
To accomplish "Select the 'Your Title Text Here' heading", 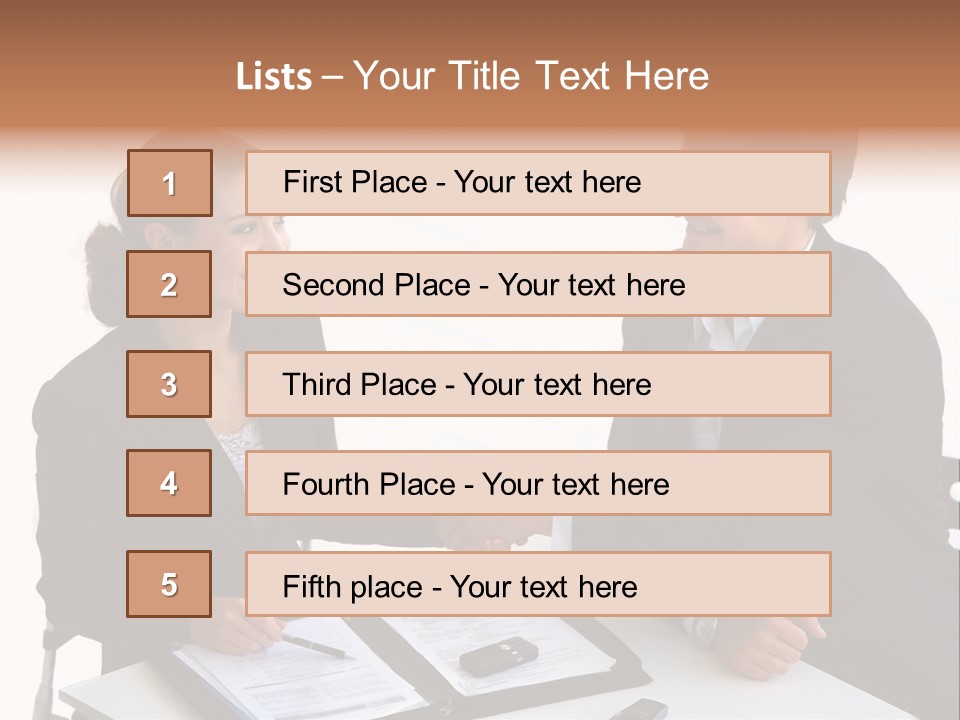I will pyautogui.click(x=531, y=76).
